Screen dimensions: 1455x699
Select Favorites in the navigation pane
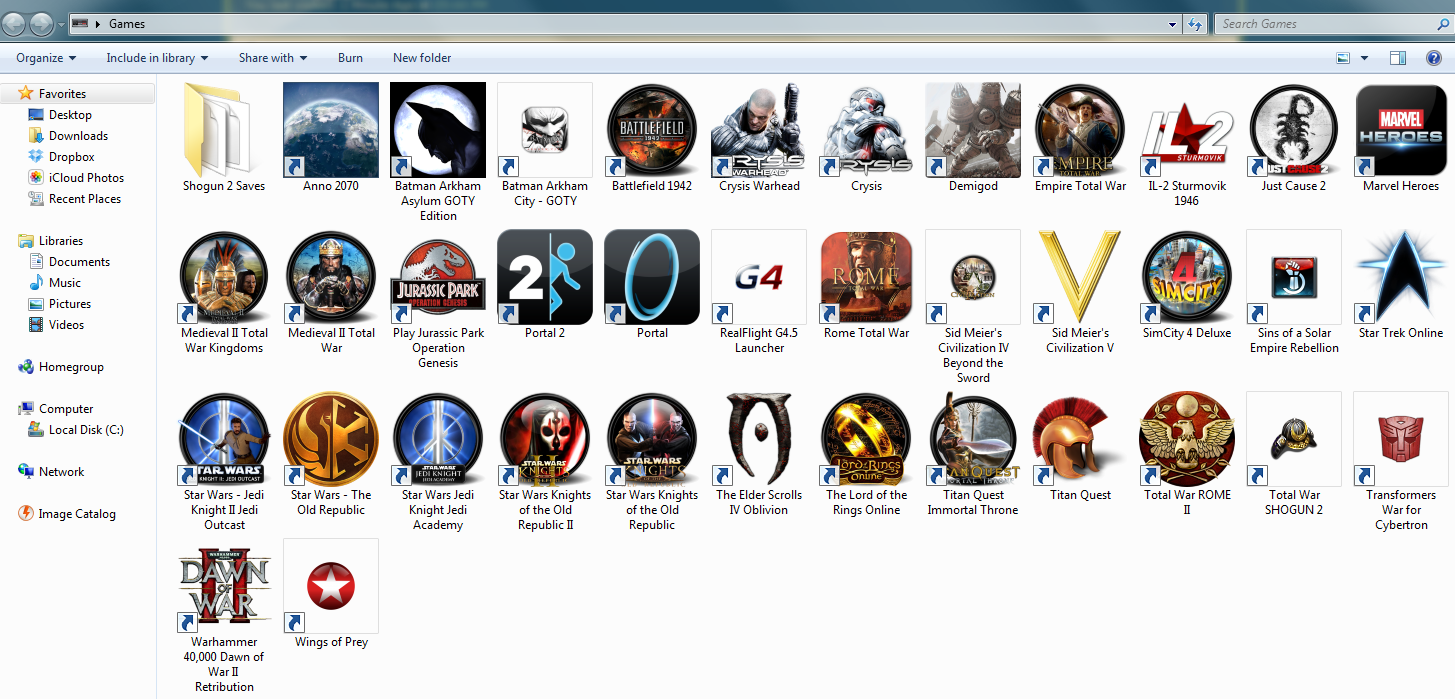coord(62,94)
